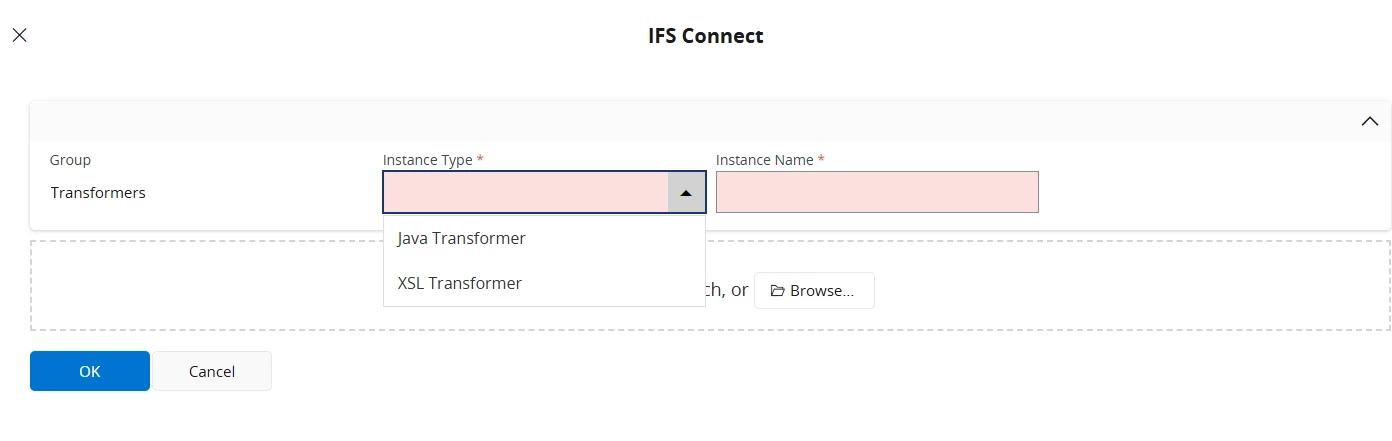1392x441 pixels.
Task: Click the Group field label
Action: [x=70, y=160]
